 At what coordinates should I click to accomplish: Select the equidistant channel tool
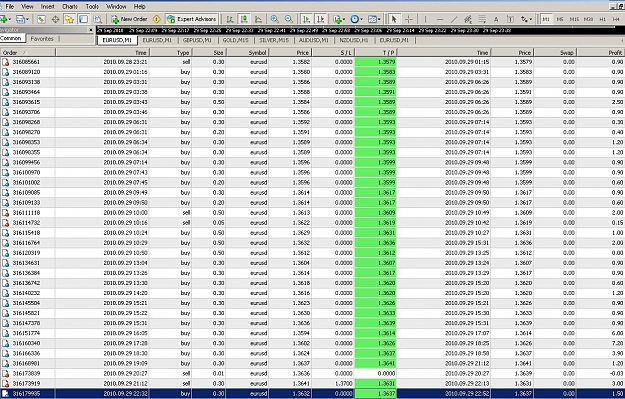tap(468, 19)
